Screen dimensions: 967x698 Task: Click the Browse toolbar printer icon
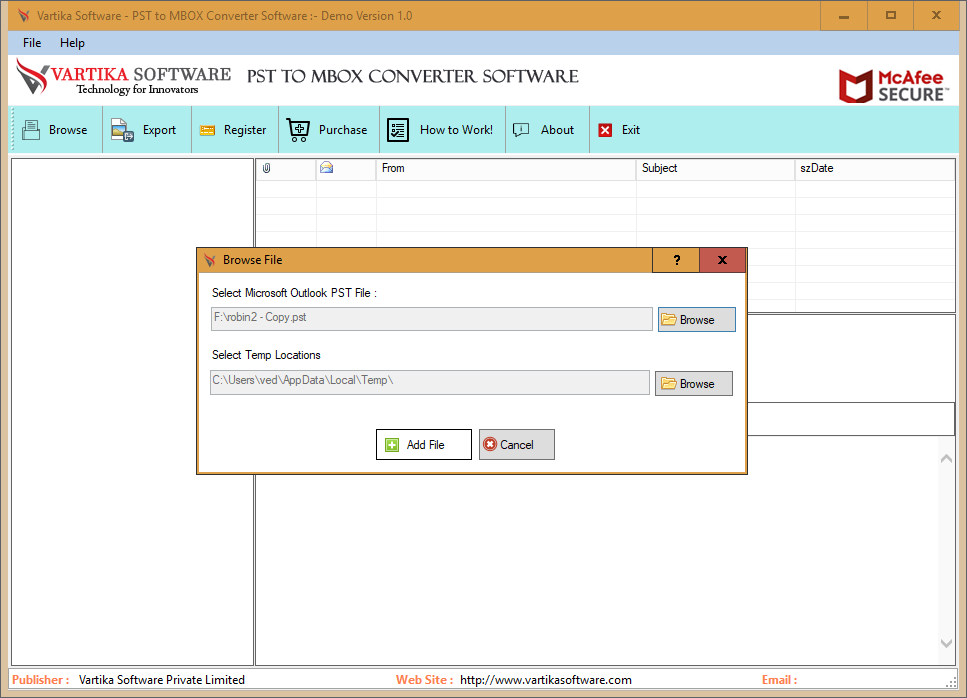pyautogui.click(x=31, y=130)
